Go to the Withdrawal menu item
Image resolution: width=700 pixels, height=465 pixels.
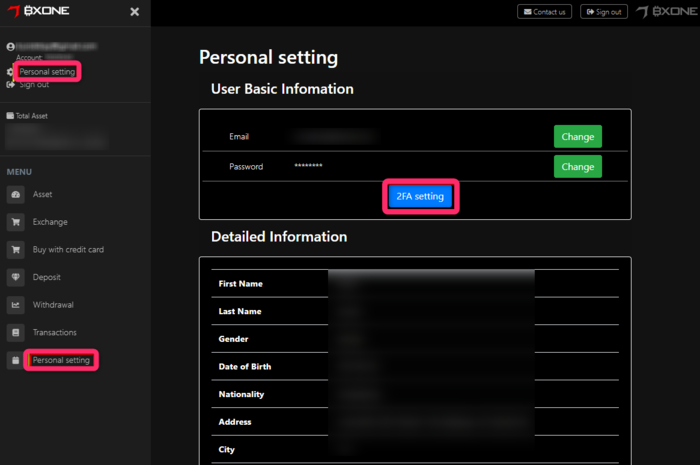53,305
